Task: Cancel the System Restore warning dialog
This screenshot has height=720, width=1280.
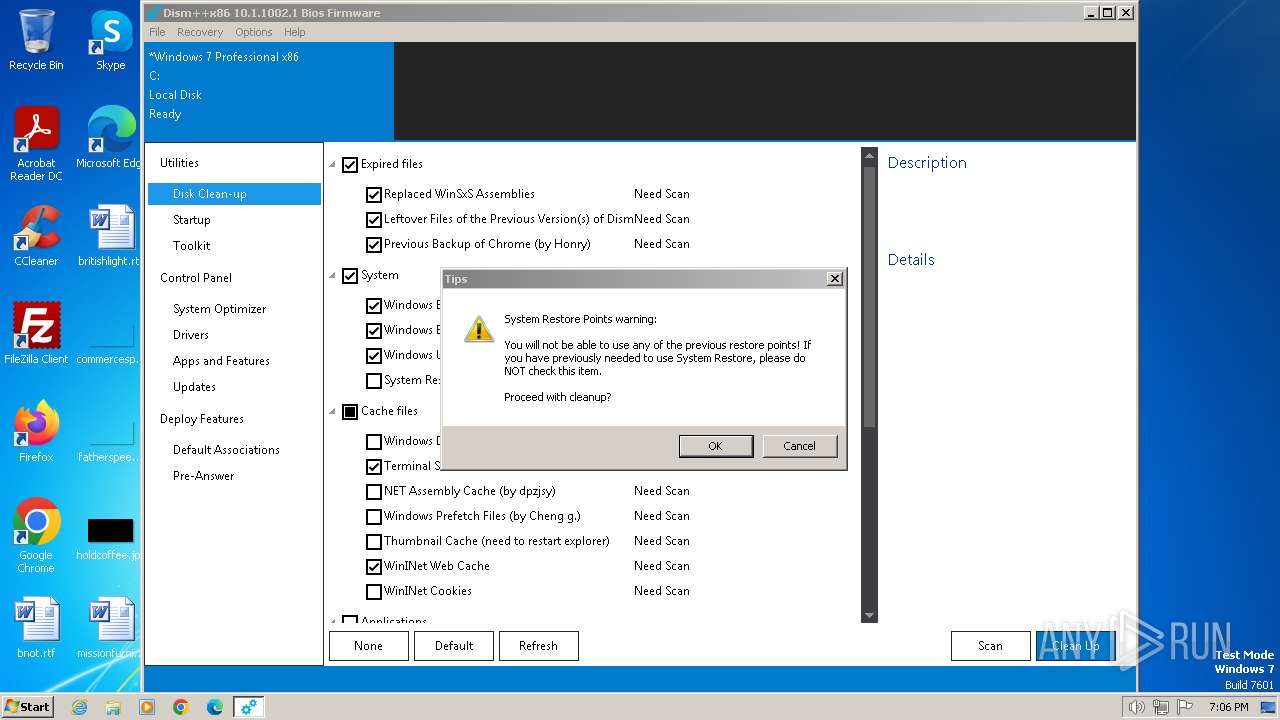Action: point(799,446)
